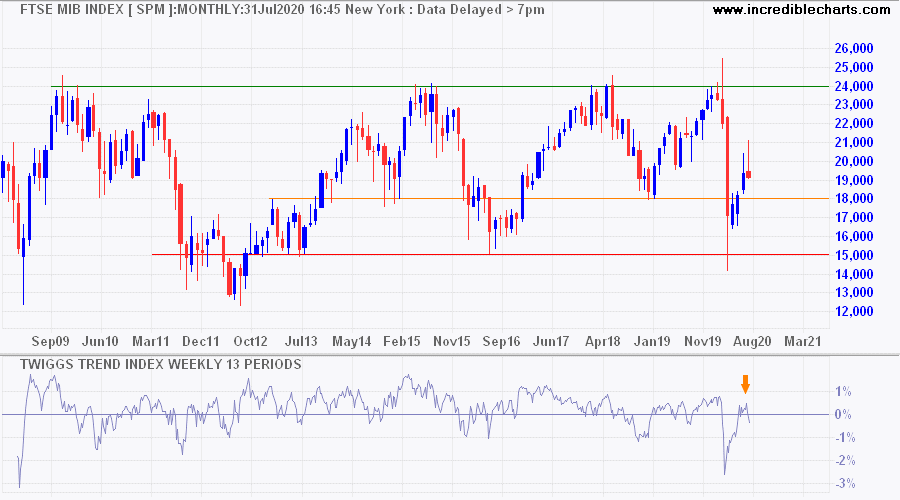Select the 19,000 price axis label
Image resolution: width=900 pixels, height=500 pixels.
pyautogui.click(x=854, y=181)
